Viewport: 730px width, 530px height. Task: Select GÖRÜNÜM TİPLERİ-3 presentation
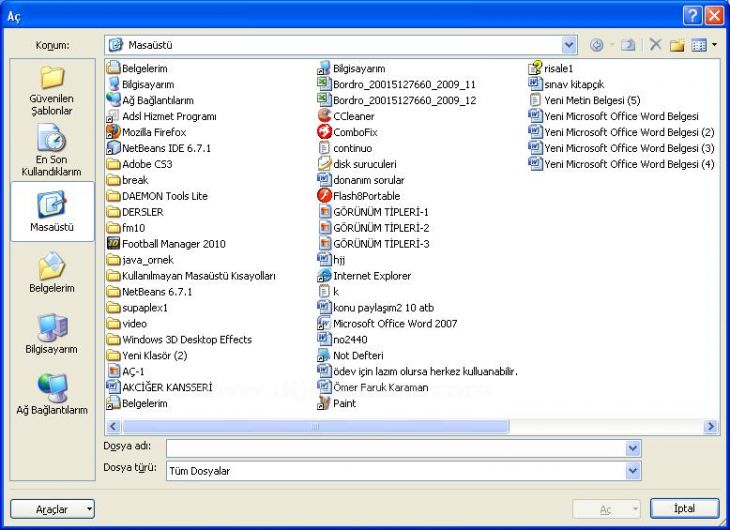pyautogui.click(x=373, y=244)
